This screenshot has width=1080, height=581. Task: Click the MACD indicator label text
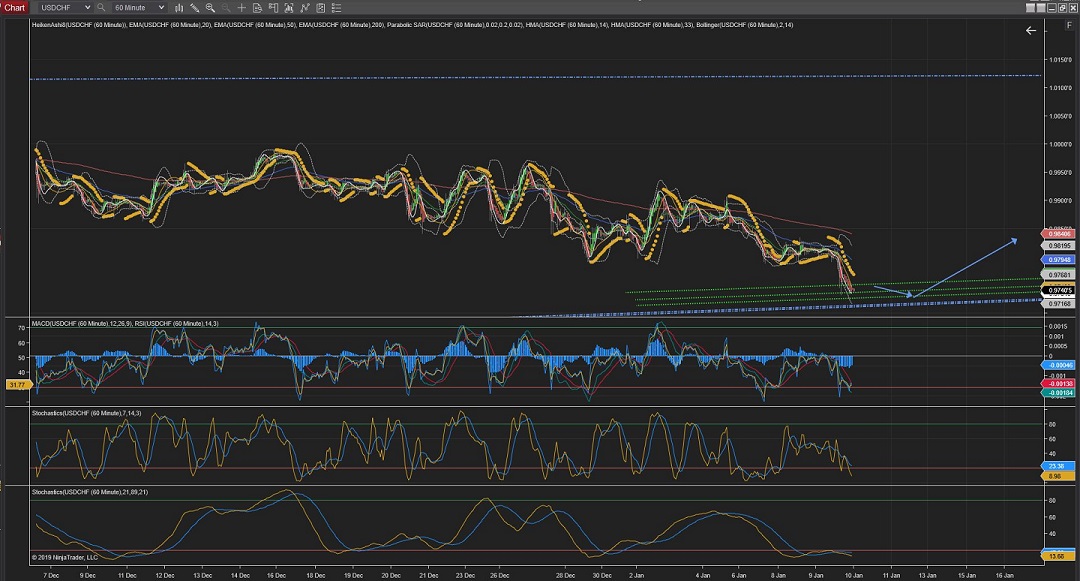(x=62, y=321)
